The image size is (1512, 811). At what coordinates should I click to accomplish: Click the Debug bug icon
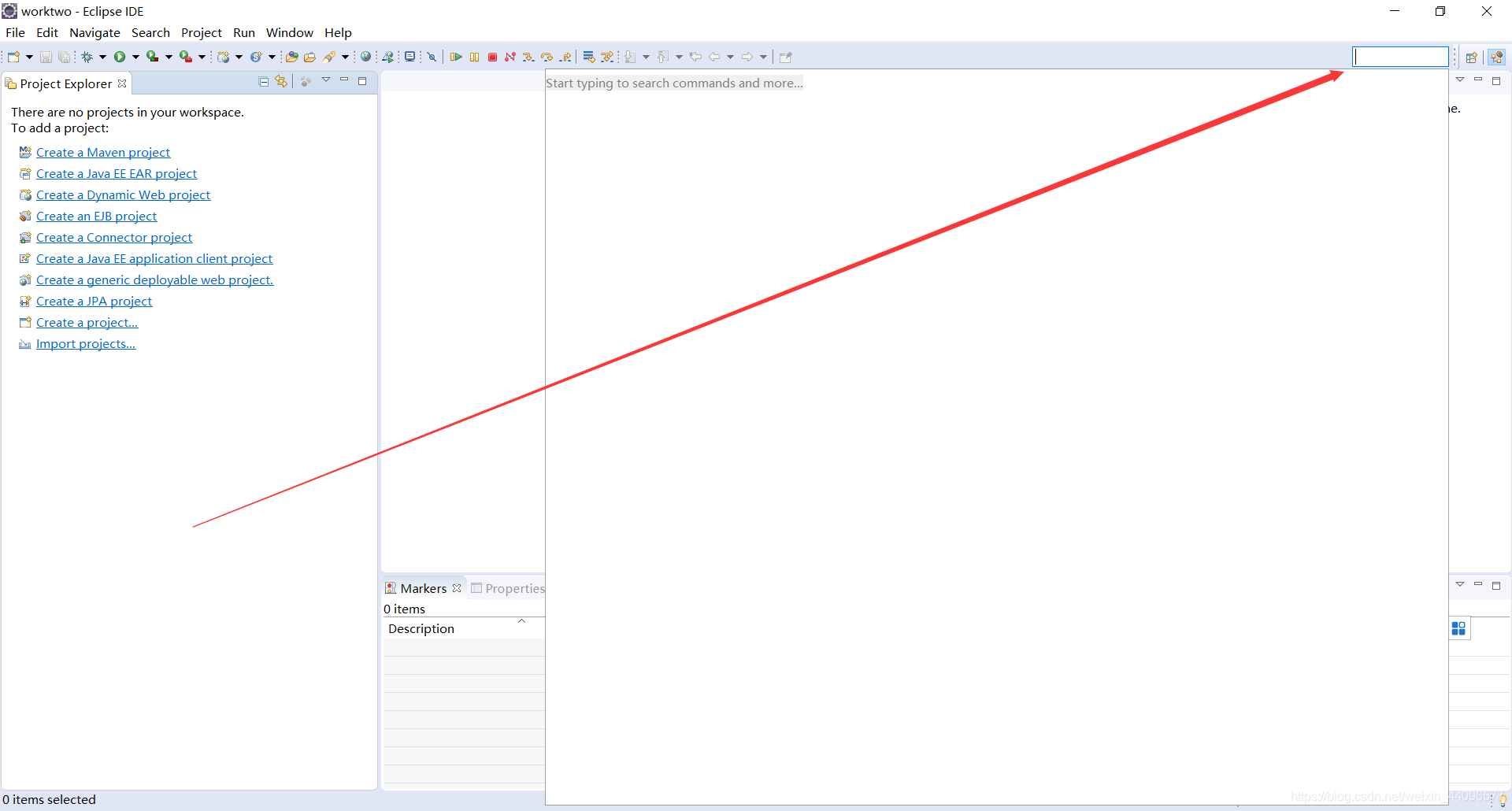click(x=87, y=57)
